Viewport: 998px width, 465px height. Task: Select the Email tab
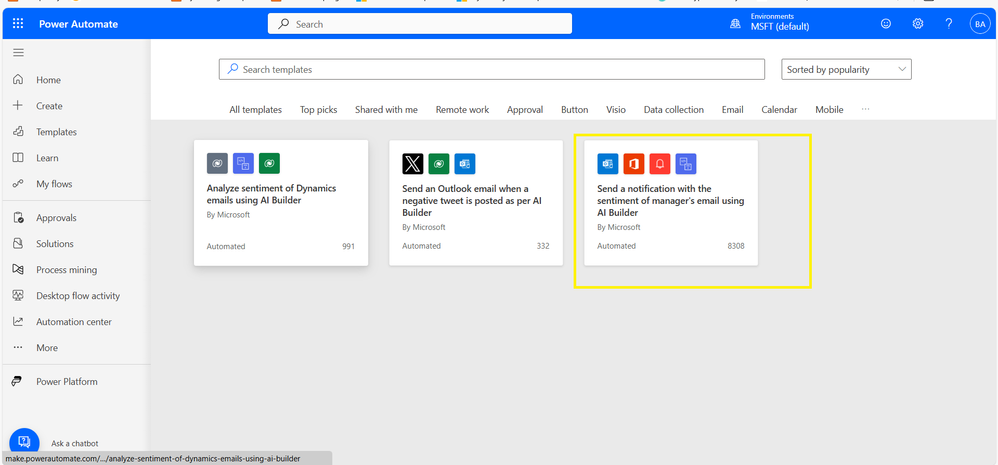point(733,109)
